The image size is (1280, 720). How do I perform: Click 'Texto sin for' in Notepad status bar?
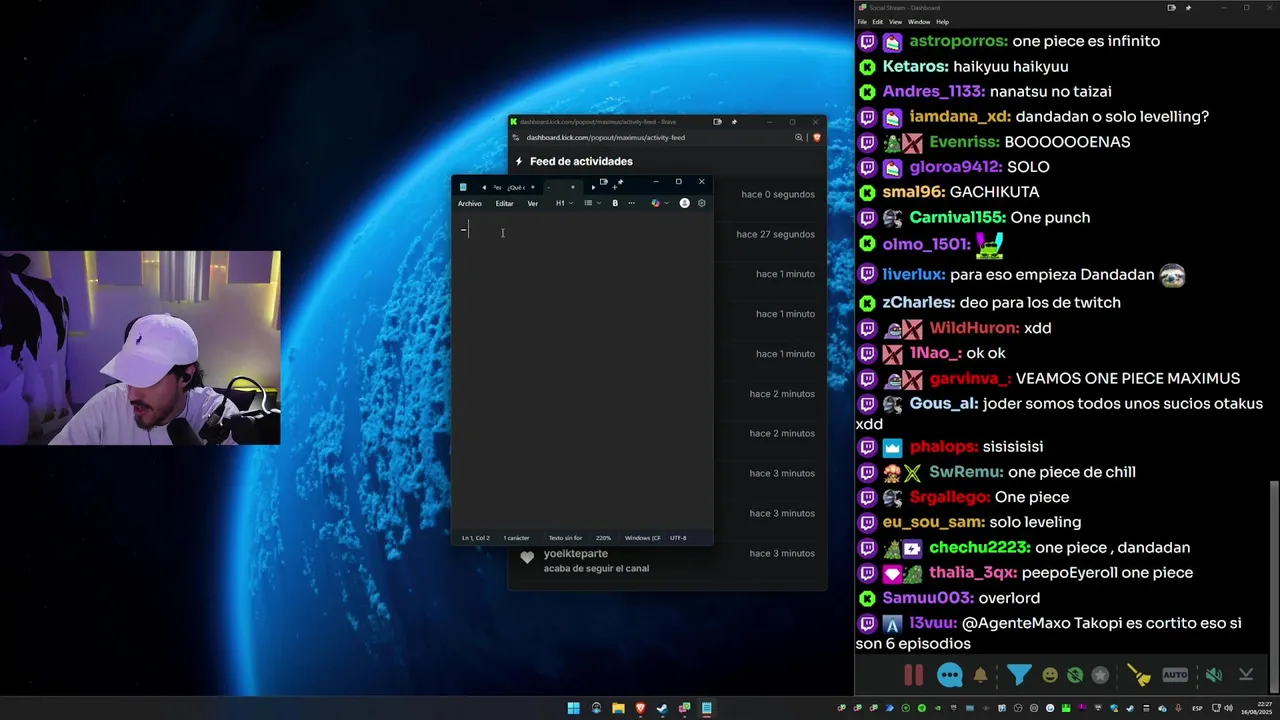click(565, 538)
